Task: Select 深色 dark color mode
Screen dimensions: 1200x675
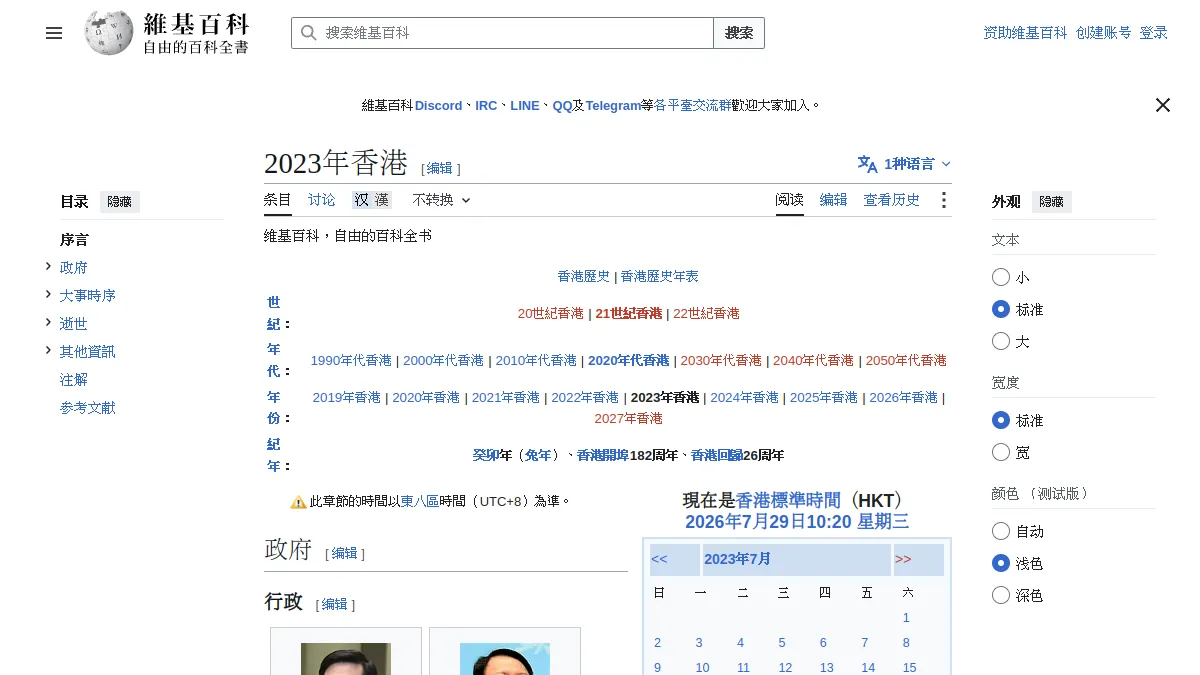Action: pyautogui.click(x=1001, y=595)
